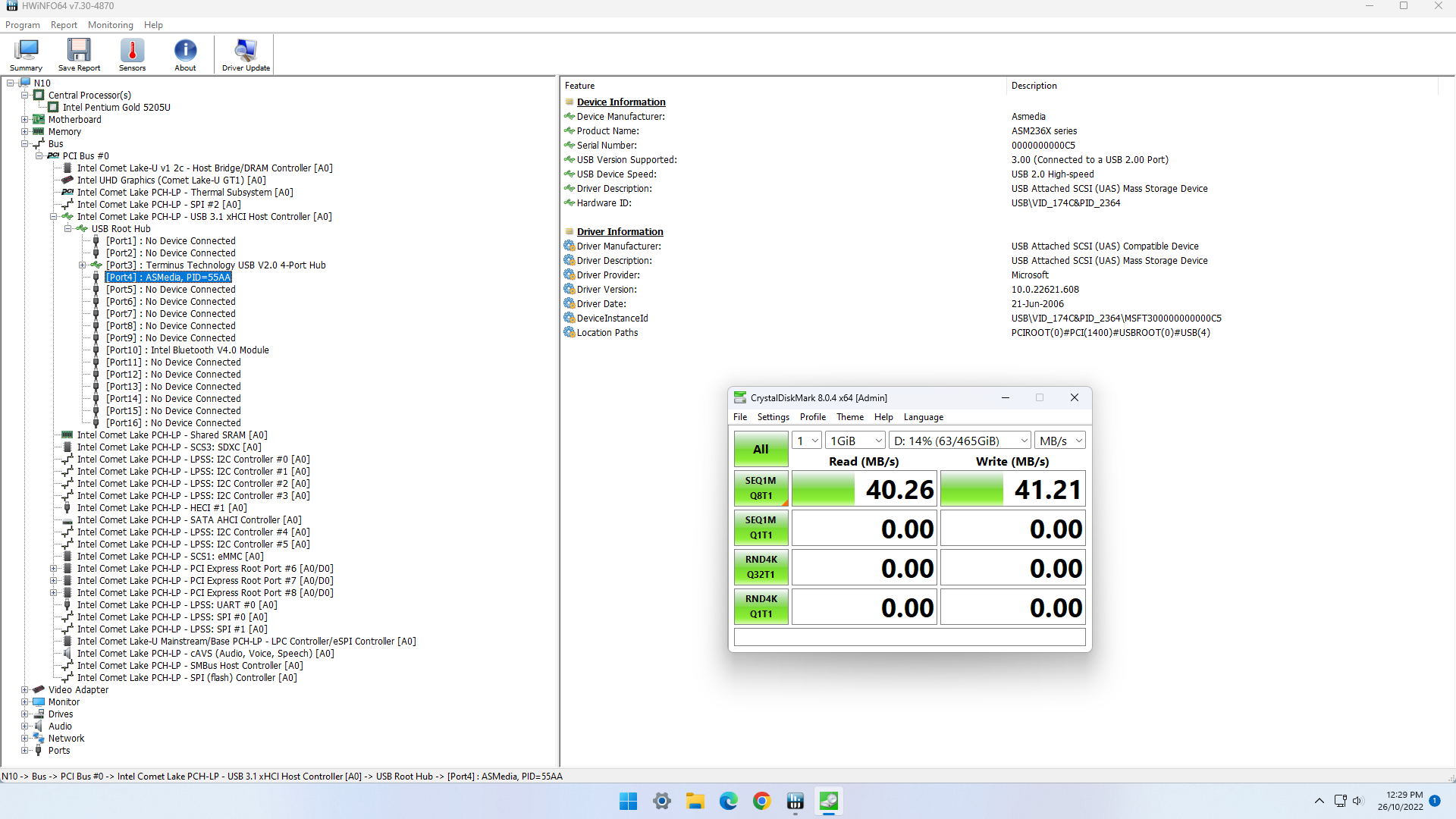Click the Audio speaker tree icon

click(39, 726)
